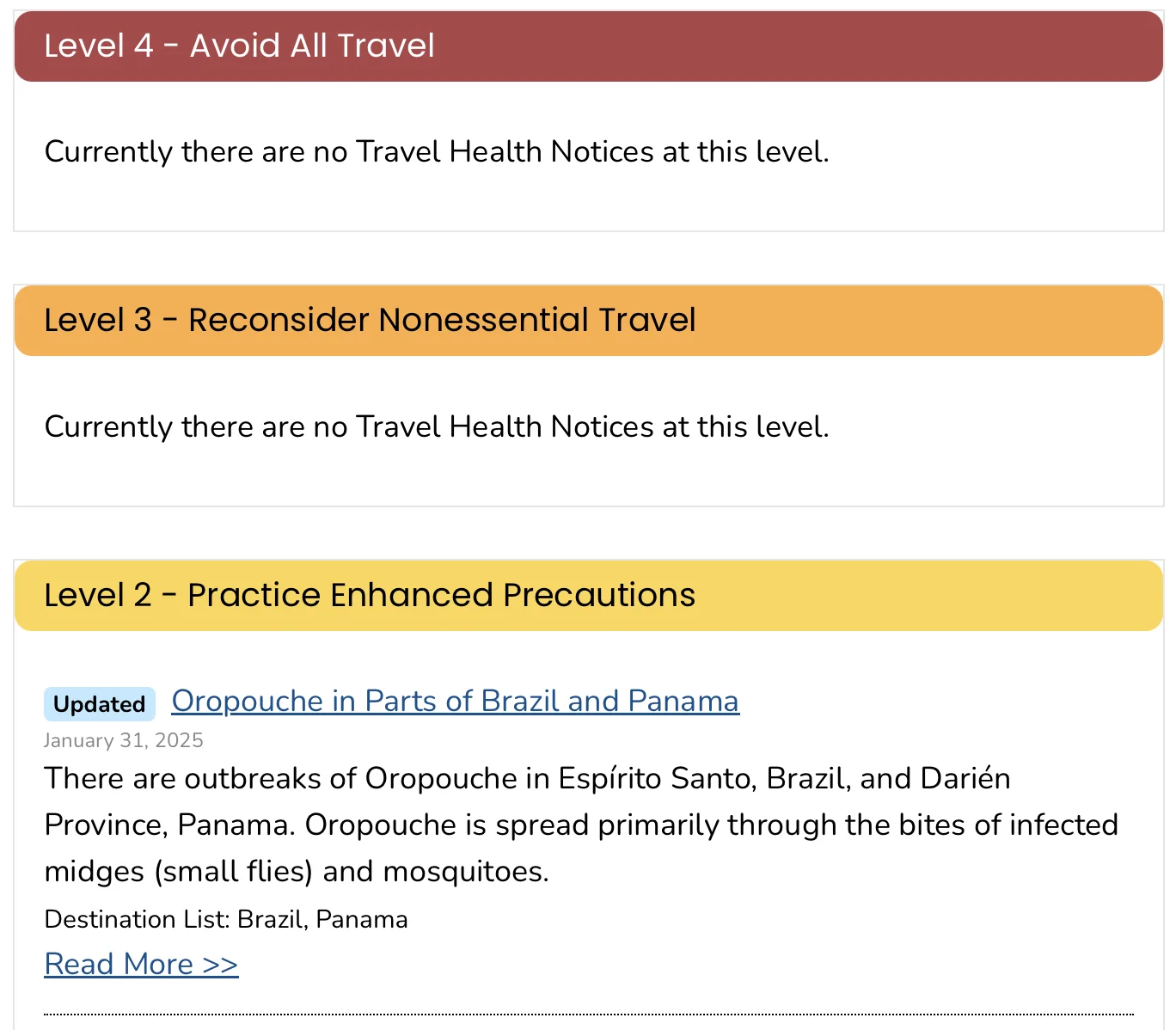Click the January 31, 2025 date text
The height and width of the screenshot is (1030, 1176).
pos(124,740)
